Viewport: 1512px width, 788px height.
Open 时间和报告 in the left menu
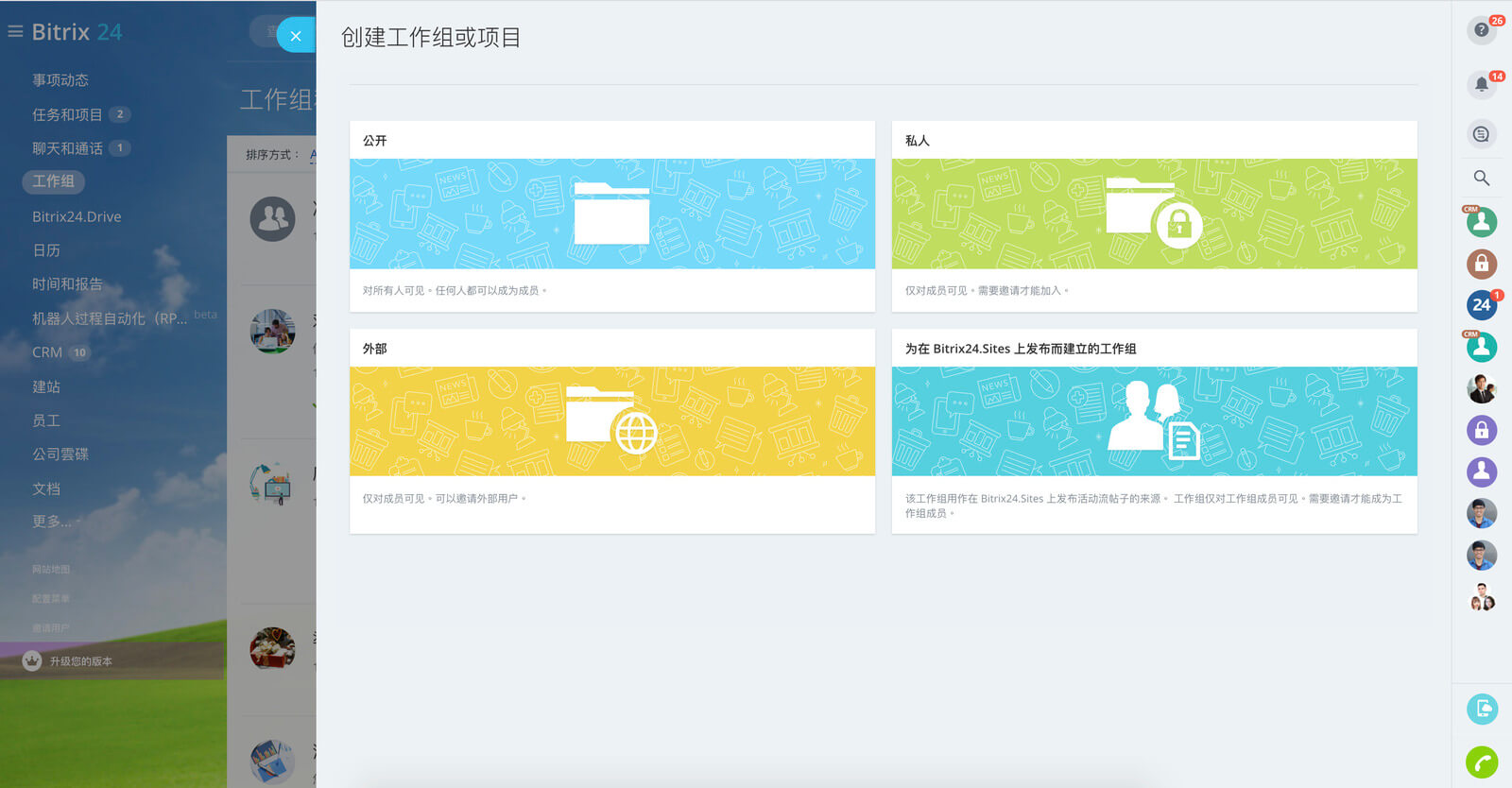(x=67, y=284)
